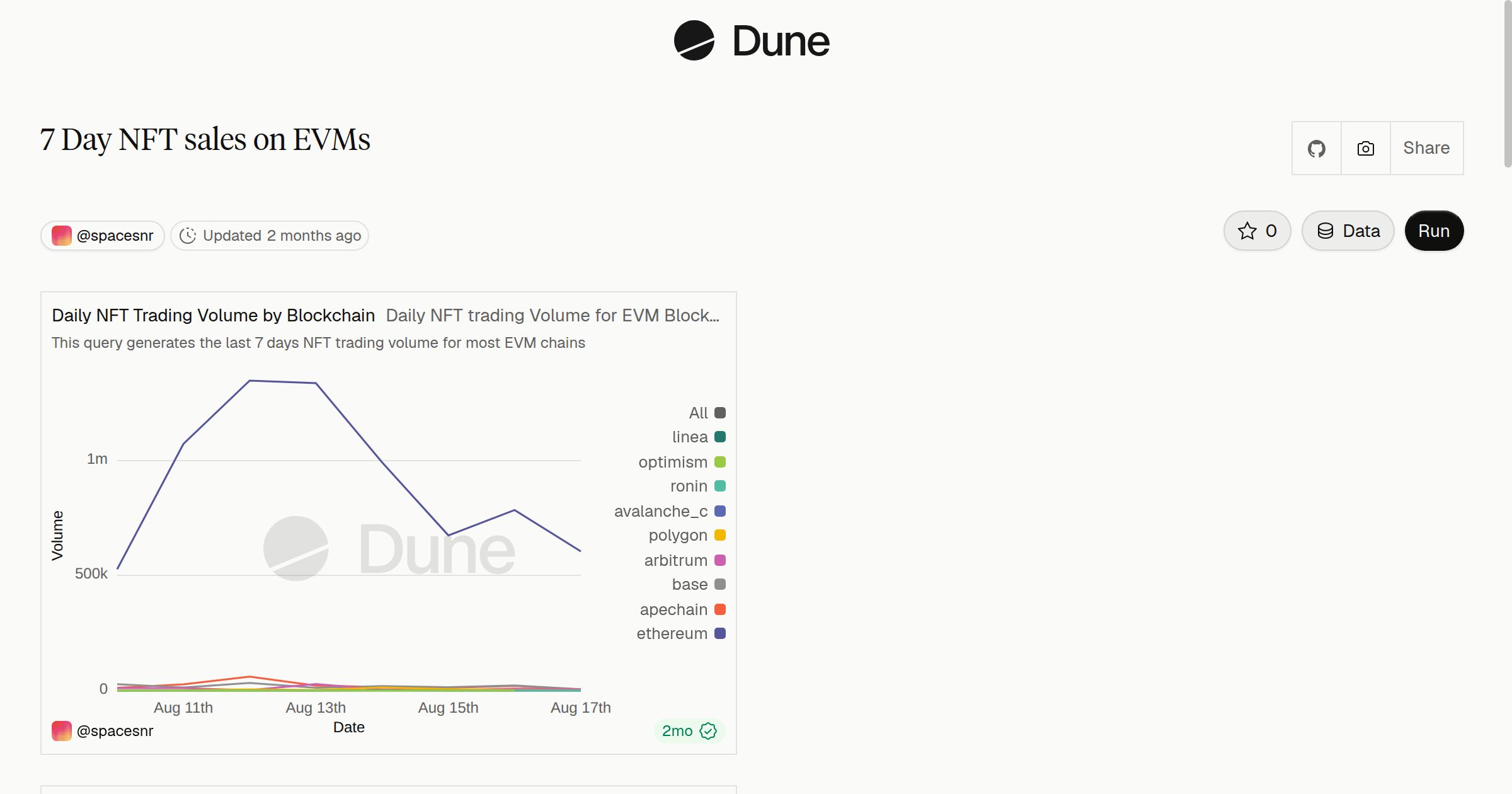1512x794 pixels.
Task: Click the Aug 17th axis label
Action: pyautogui.click(x=580, y=708)
